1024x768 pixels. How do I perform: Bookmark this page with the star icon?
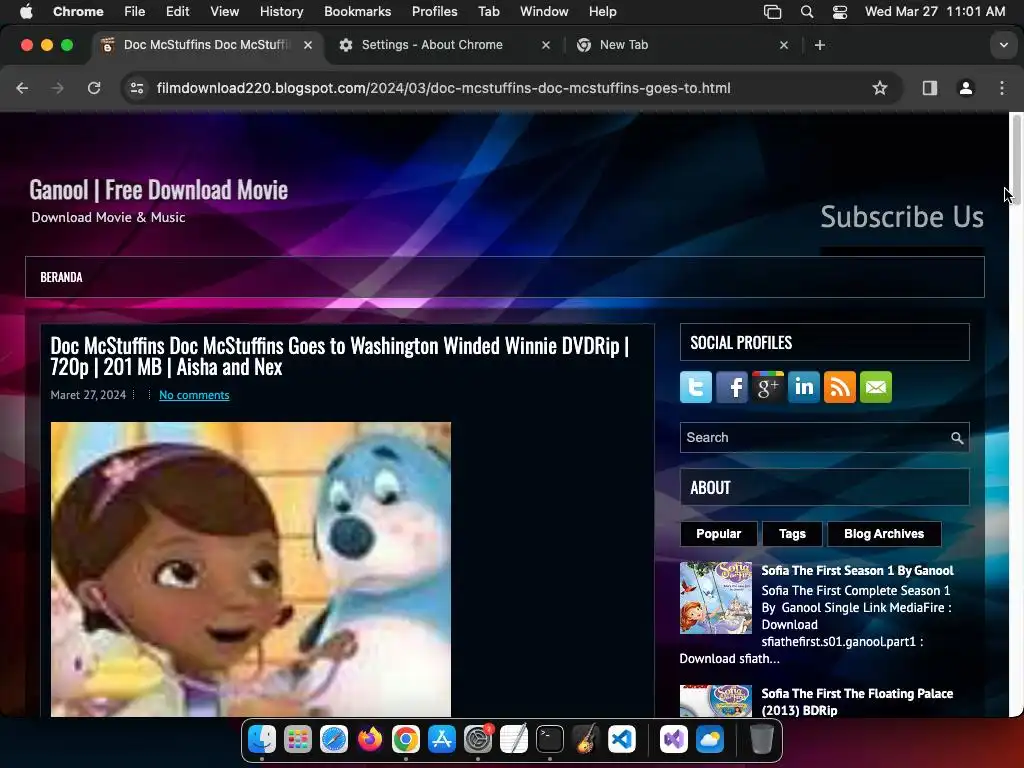coord(880,88)
